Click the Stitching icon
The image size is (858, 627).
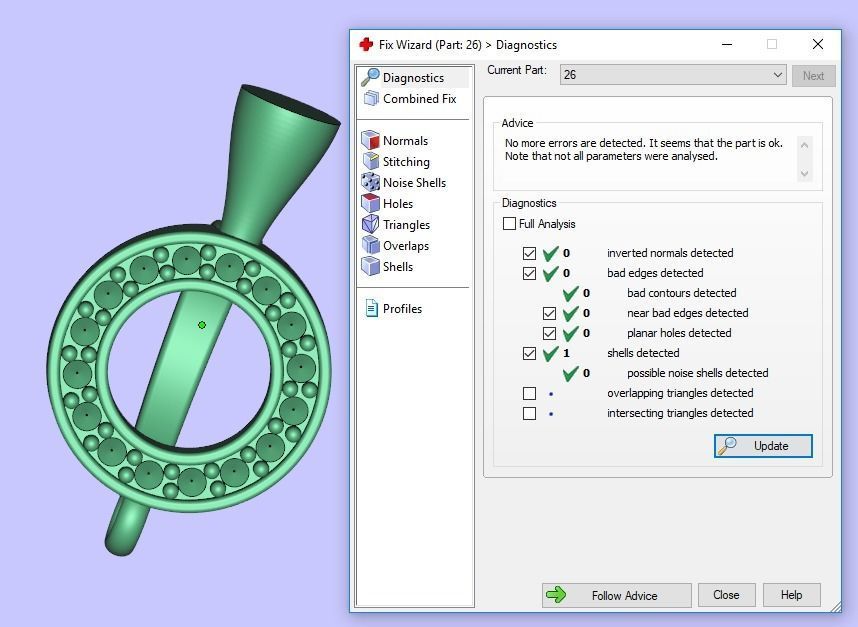pyautogui.click(x=370, y=161)
